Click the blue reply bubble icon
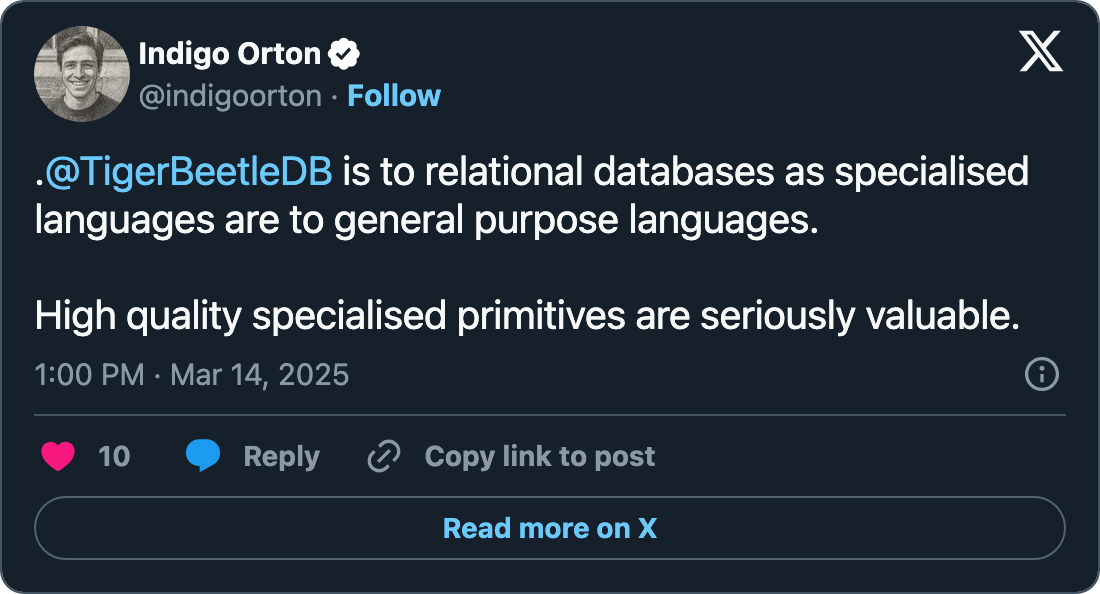 [203, 456]
